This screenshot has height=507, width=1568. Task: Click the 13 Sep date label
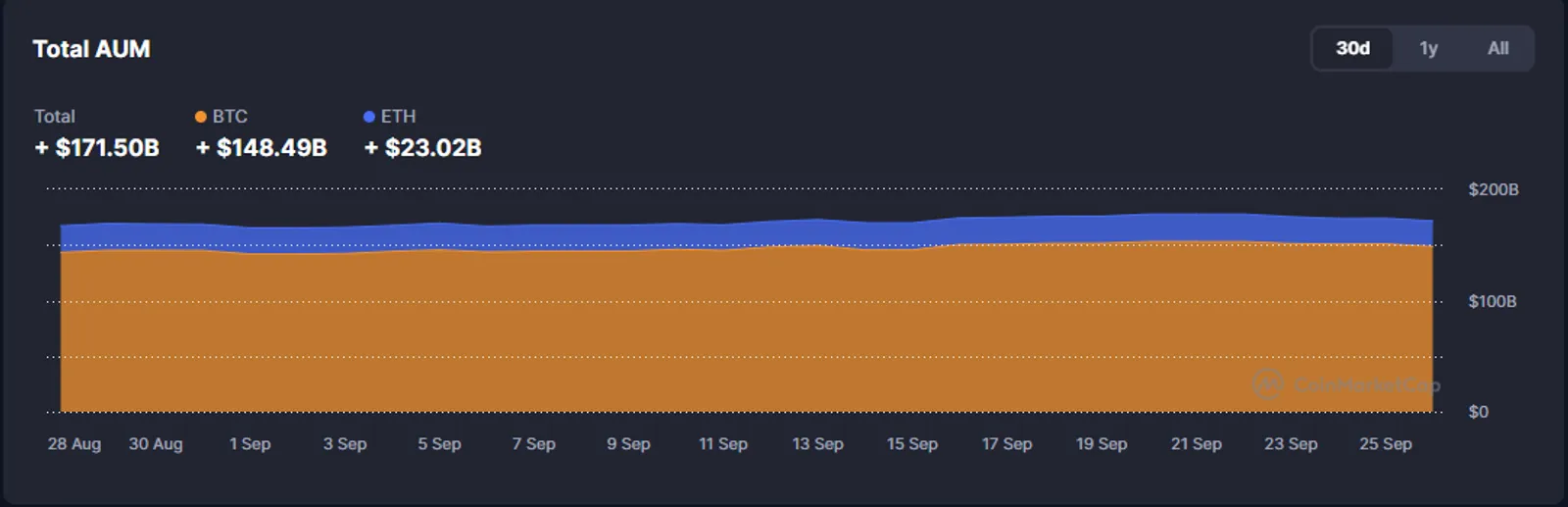(818, 444)
